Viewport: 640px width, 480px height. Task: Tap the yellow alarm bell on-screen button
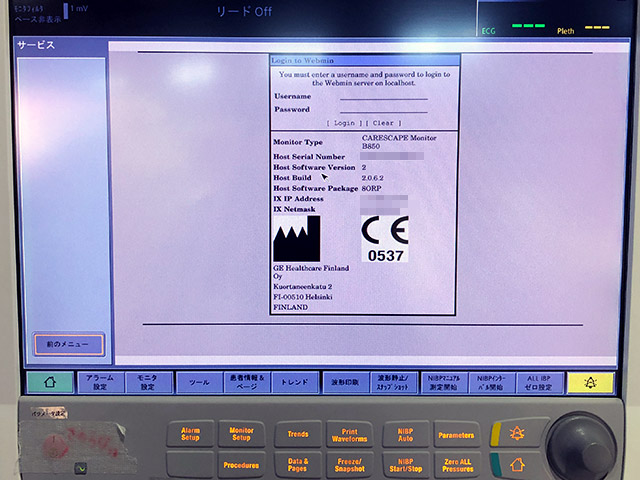pos(591,383)
